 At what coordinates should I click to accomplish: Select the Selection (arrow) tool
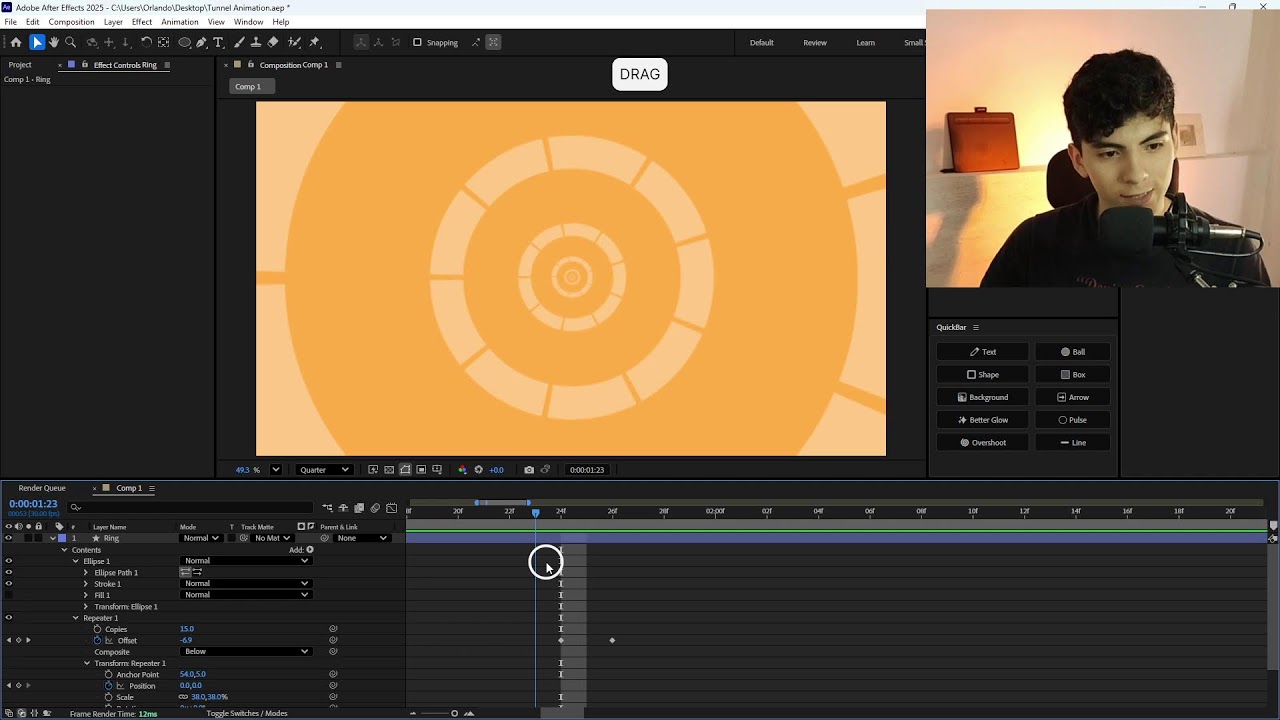[37, 42]
